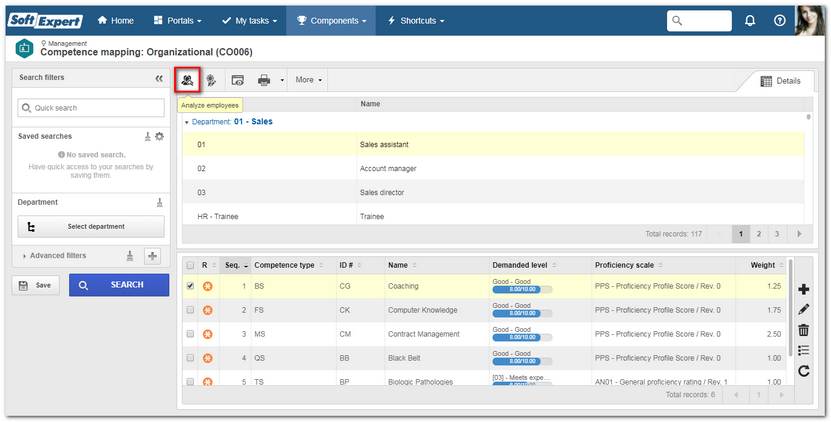Click Computer Knowledge demanded level progress bar
Viewport: 831px width, 422px height.
(522, 313)
